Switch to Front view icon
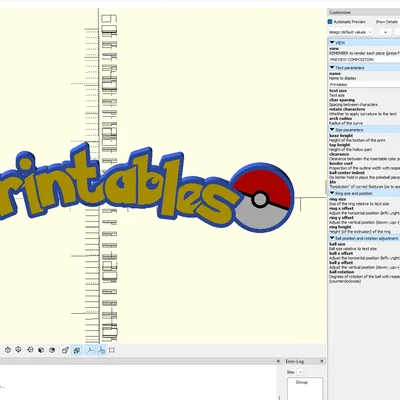Image resolution: width=400 pixels, height=400 pixels. pyautogui.click(x=41, y=350)
